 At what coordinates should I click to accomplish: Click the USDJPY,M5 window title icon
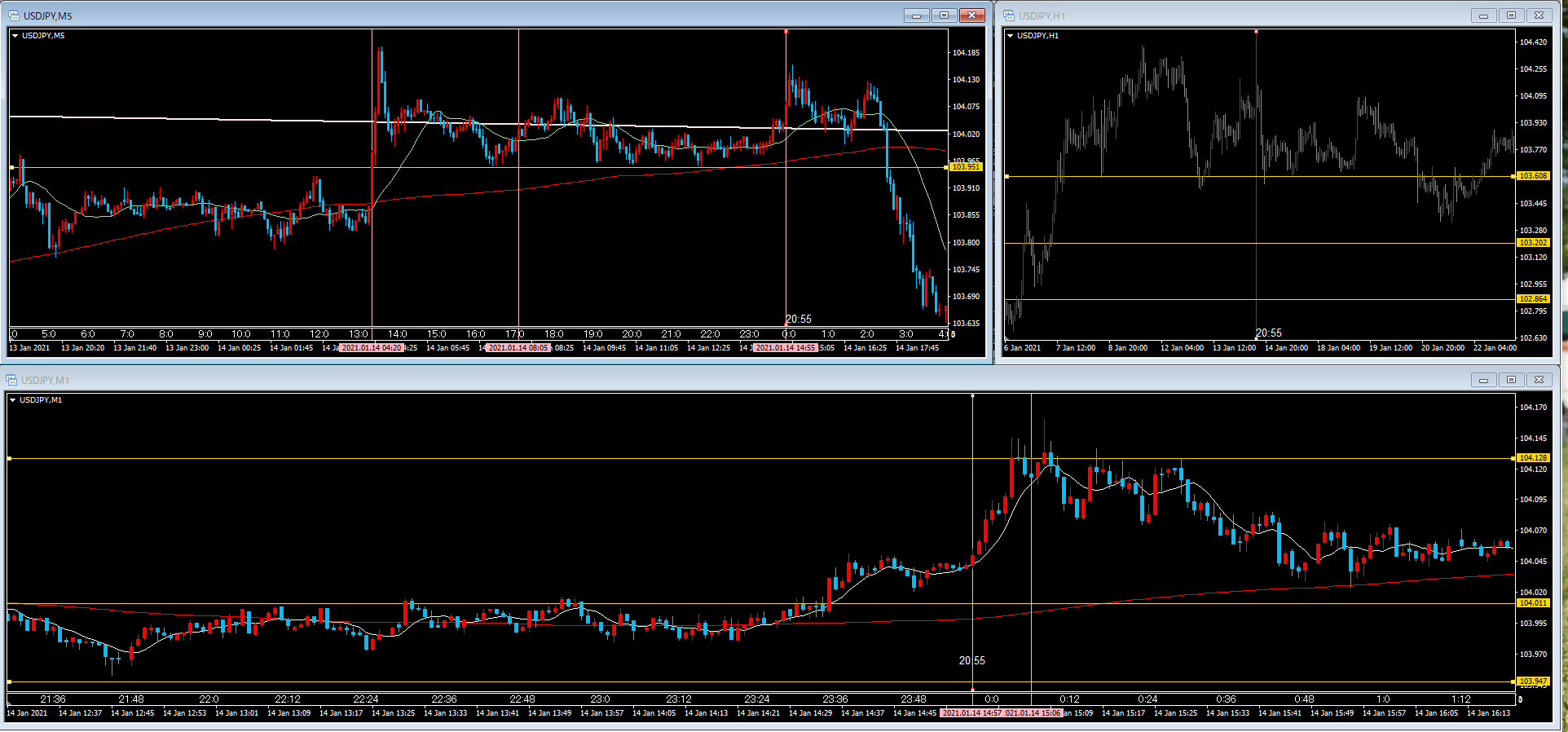(x=14, y=15)
